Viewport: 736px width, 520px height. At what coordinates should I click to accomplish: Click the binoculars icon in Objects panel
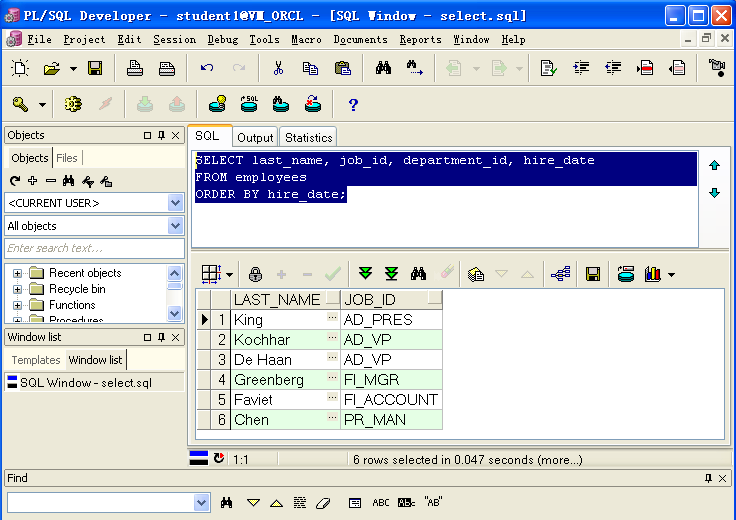tap(69, 181)
